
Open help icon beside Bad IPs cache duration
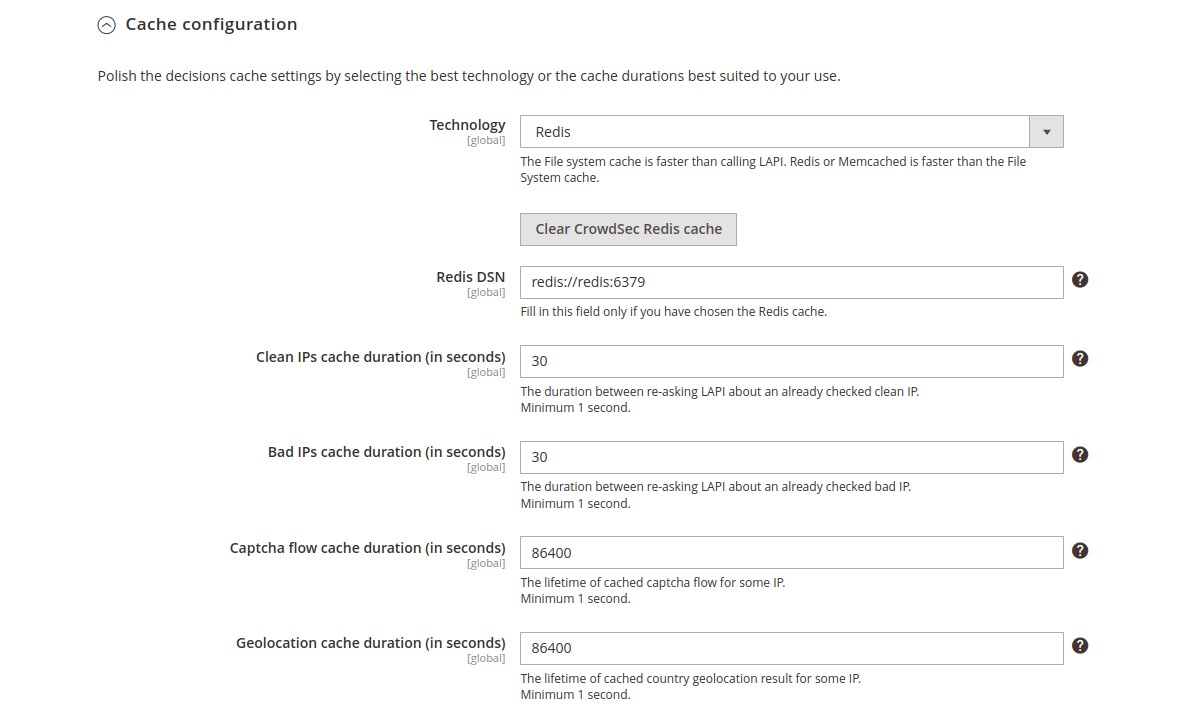[x=1080, y=455]
